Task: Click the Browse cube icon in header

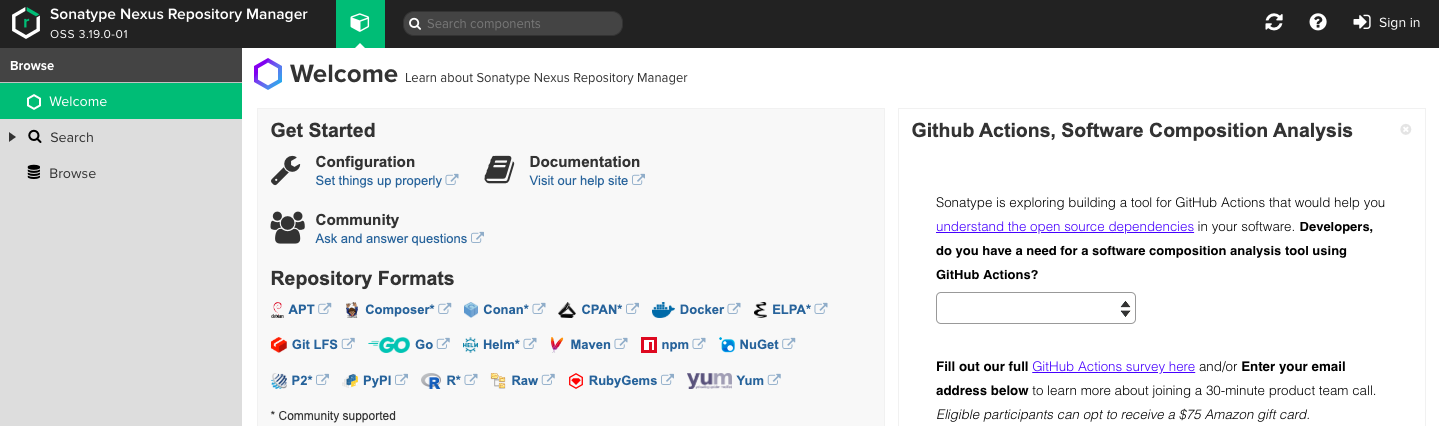Action: point(360,23)
